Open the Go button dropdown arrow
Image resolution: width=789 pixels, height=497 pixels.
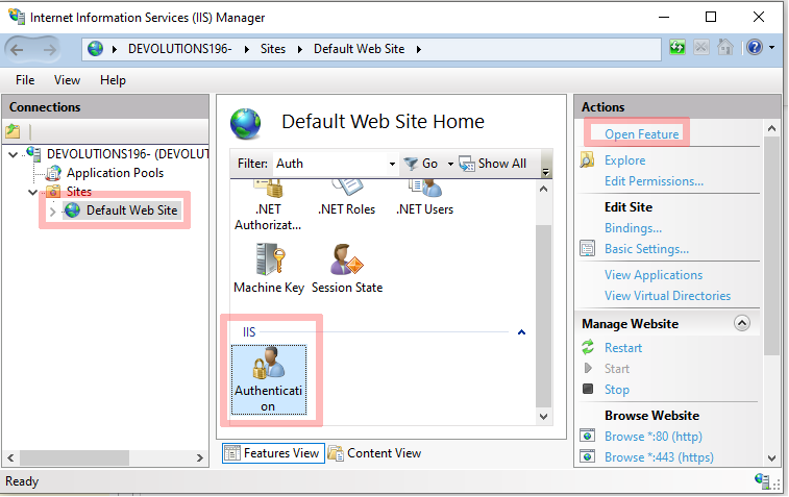click(x=450, y=164)
